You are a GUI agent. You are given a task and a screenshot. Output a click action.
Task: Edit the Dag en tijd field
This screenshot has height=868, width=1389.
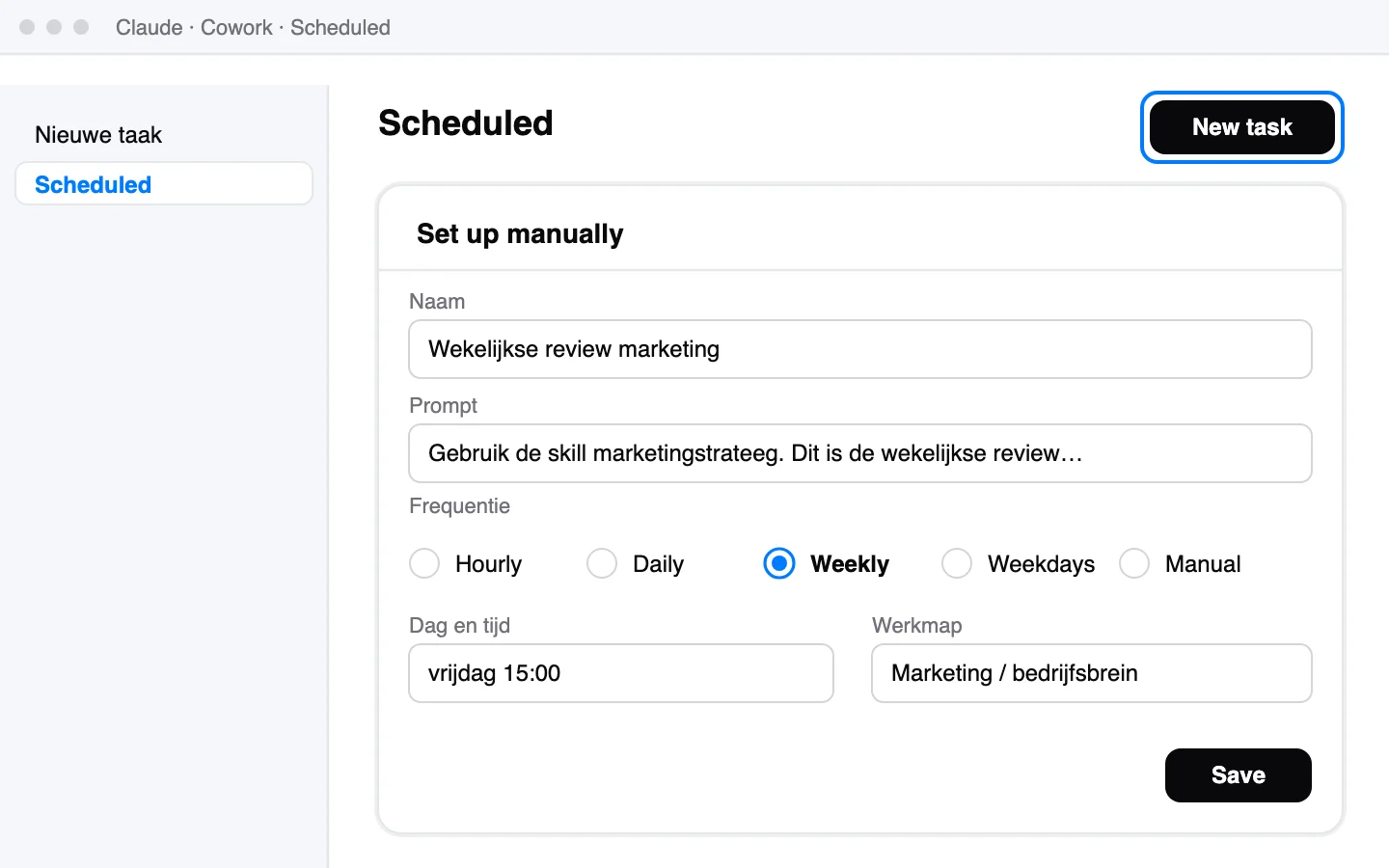click(621, 673)
